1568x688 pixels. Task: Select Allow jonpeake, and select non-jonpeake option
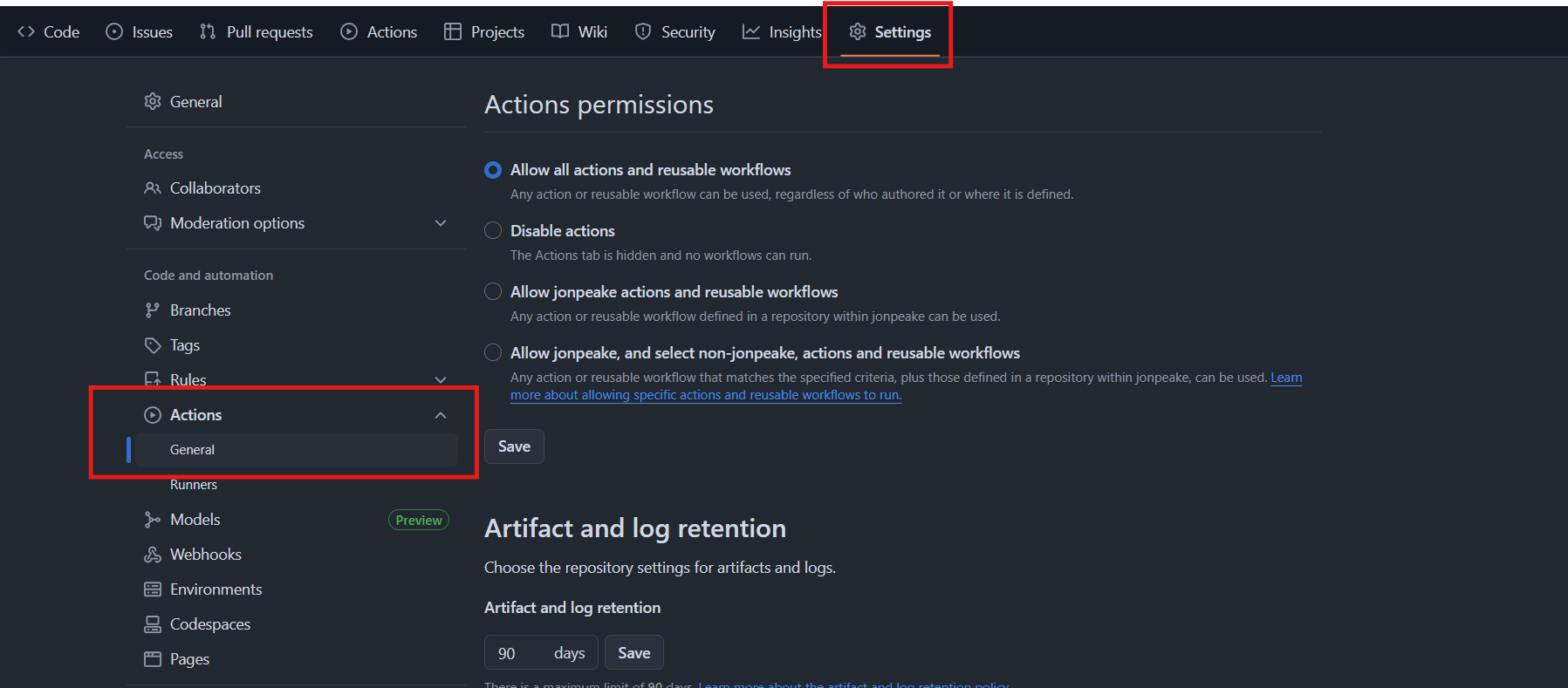[x=493, y=353]
